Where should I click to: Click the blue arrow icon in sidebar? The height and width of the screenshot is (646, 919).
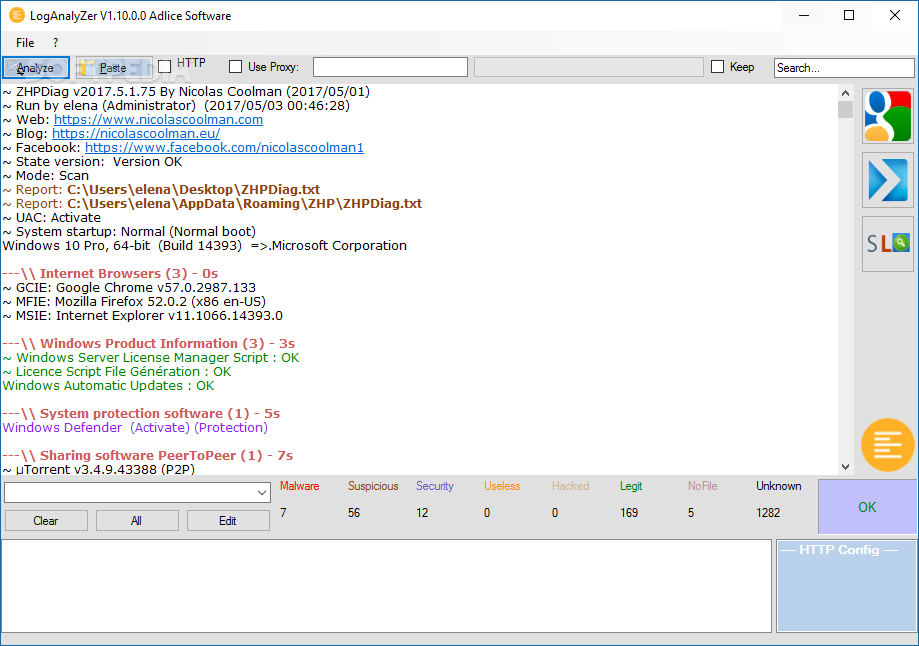888,180
